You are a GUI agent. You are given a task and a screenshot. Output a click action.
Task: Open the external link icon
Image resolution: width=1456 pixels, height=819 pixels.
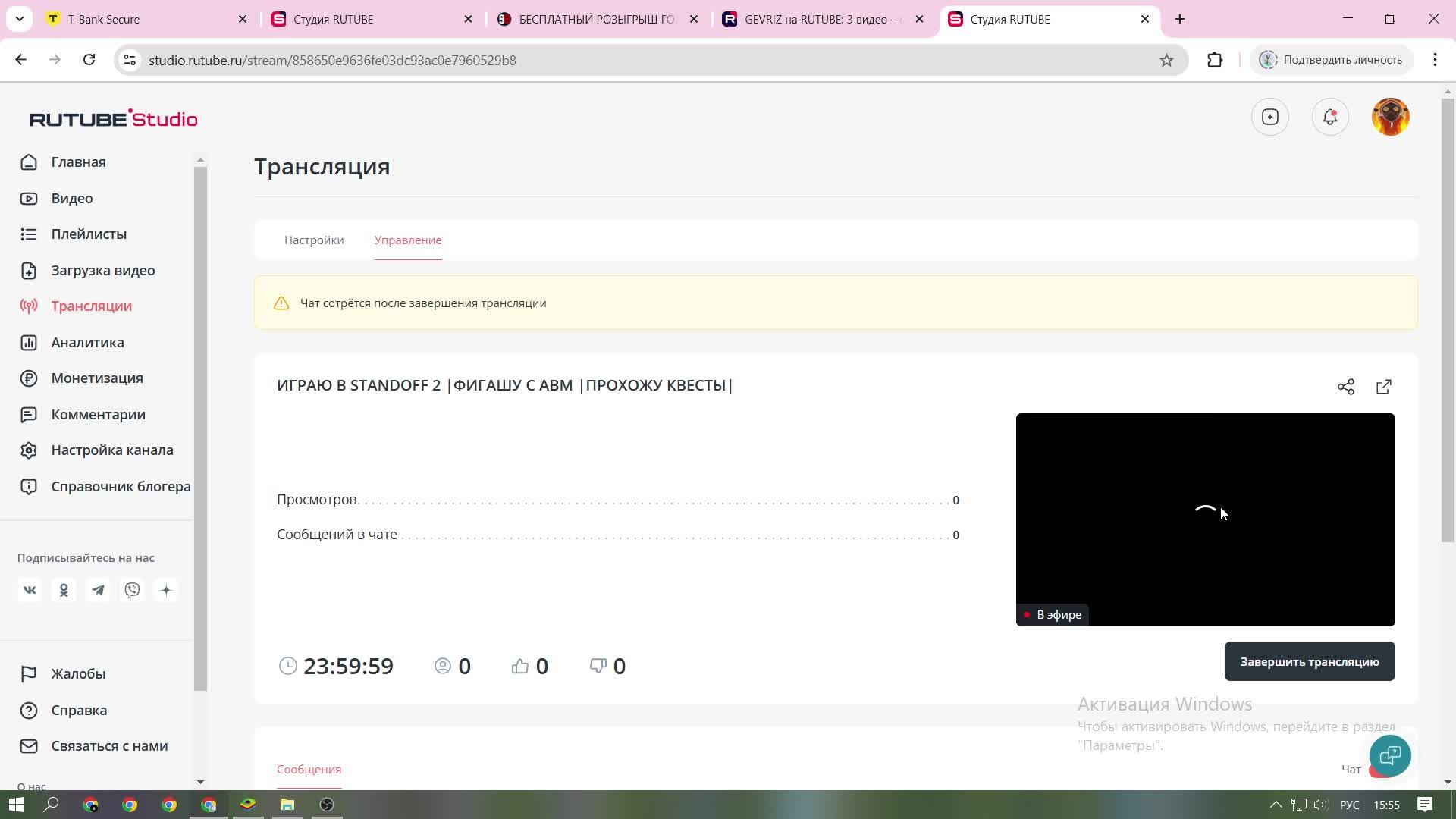pyautogui.click(x=1385, y=386)
